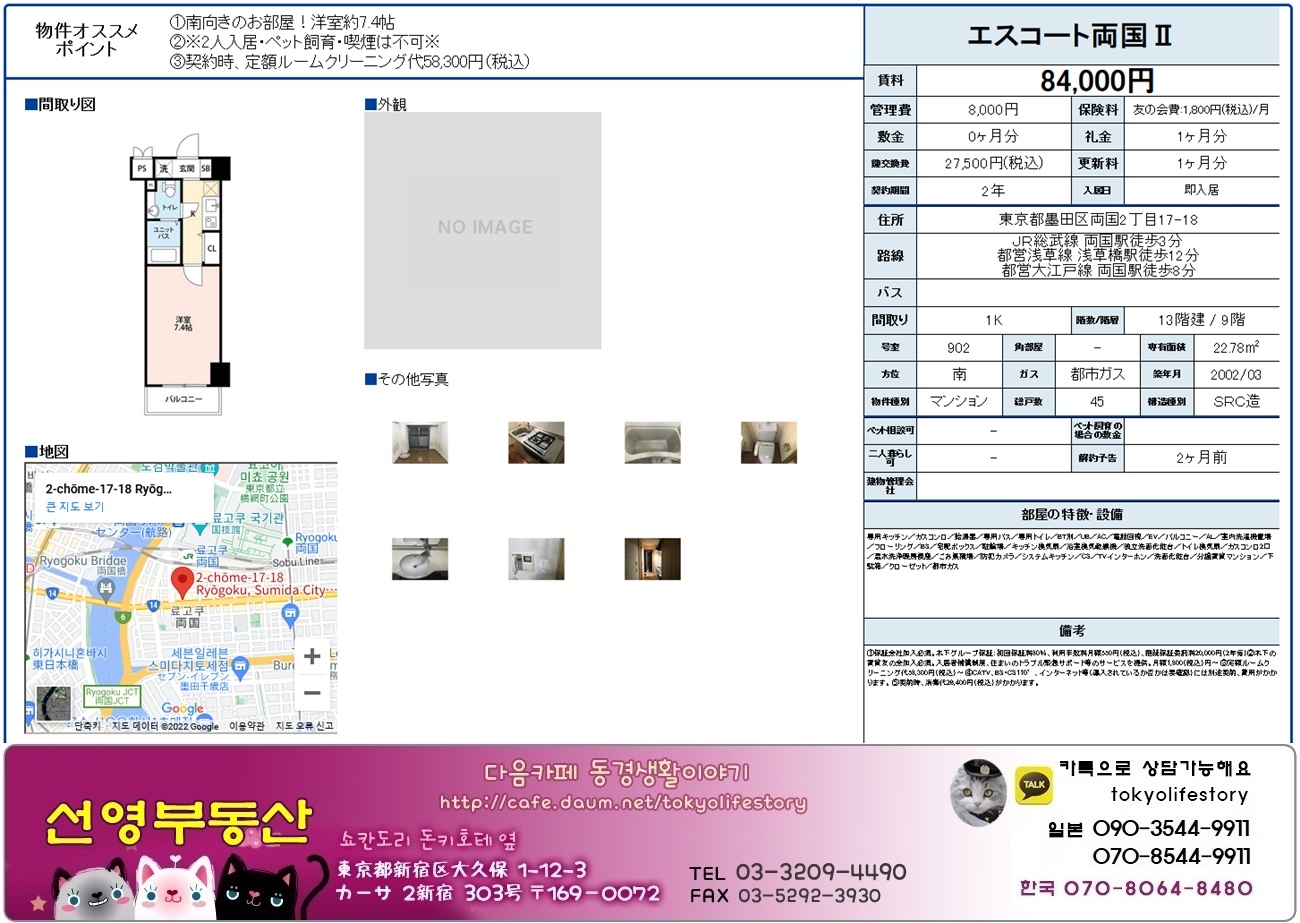
Task: Click '이용약관' terms link on map
Action: (247, 726)
